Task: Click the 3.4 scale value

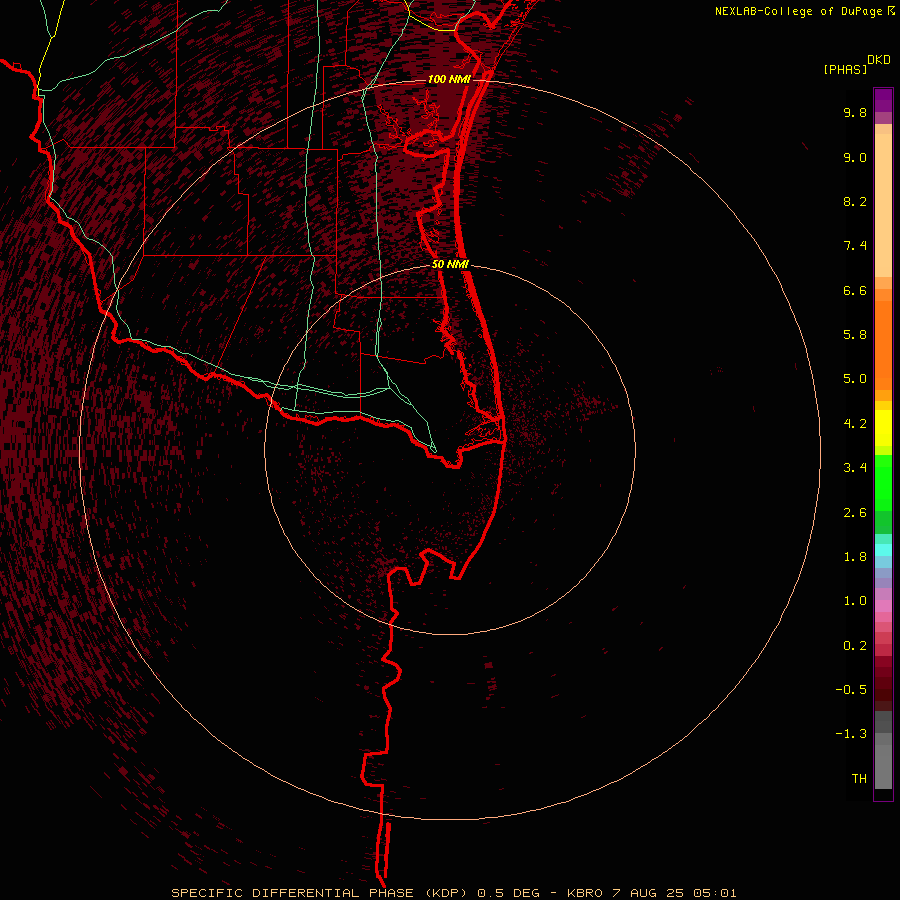Action: (x=855, y=468)
